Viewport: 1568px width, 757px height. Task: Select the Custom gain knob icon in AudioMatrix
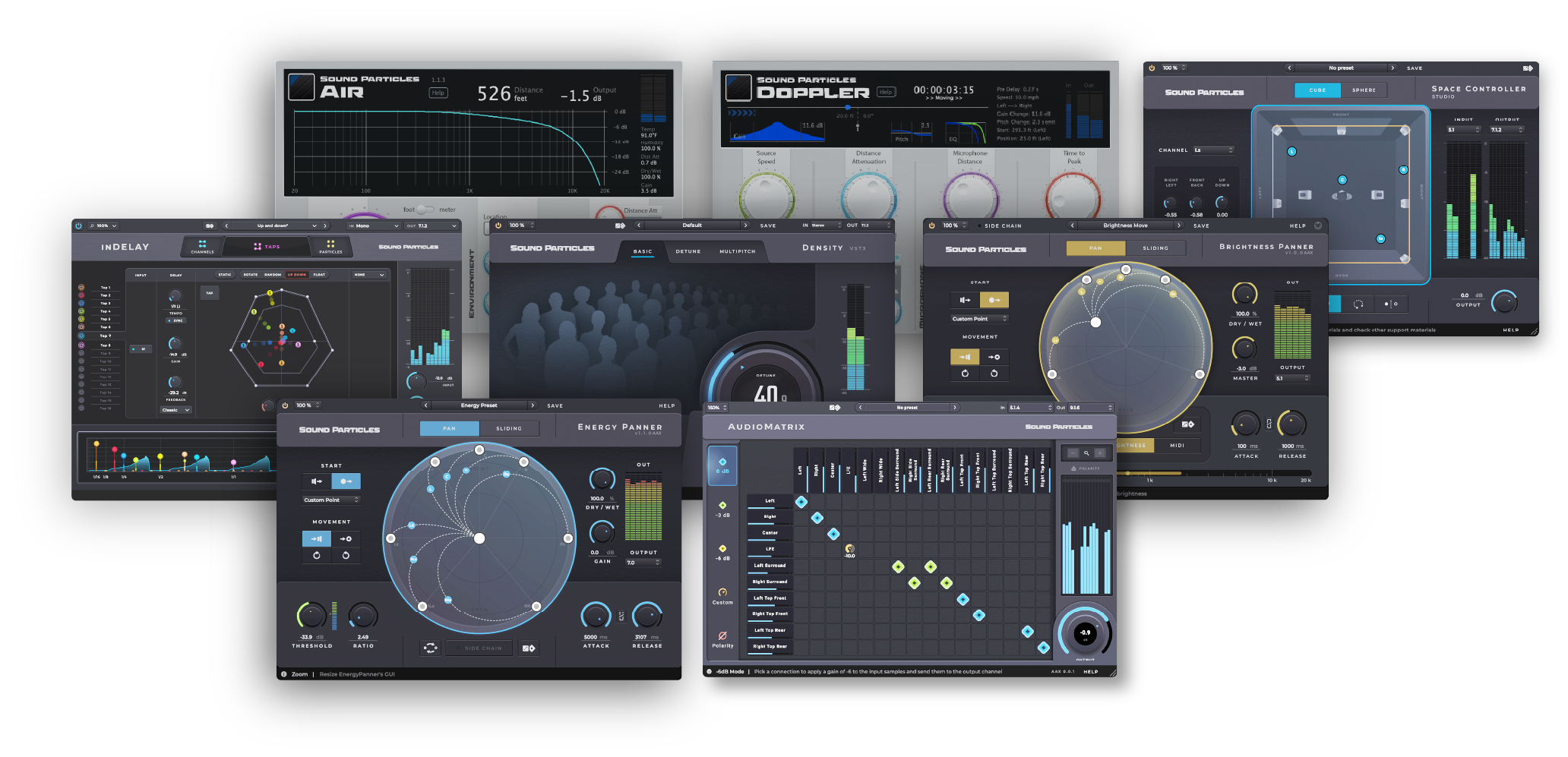(x=722, y=593)
